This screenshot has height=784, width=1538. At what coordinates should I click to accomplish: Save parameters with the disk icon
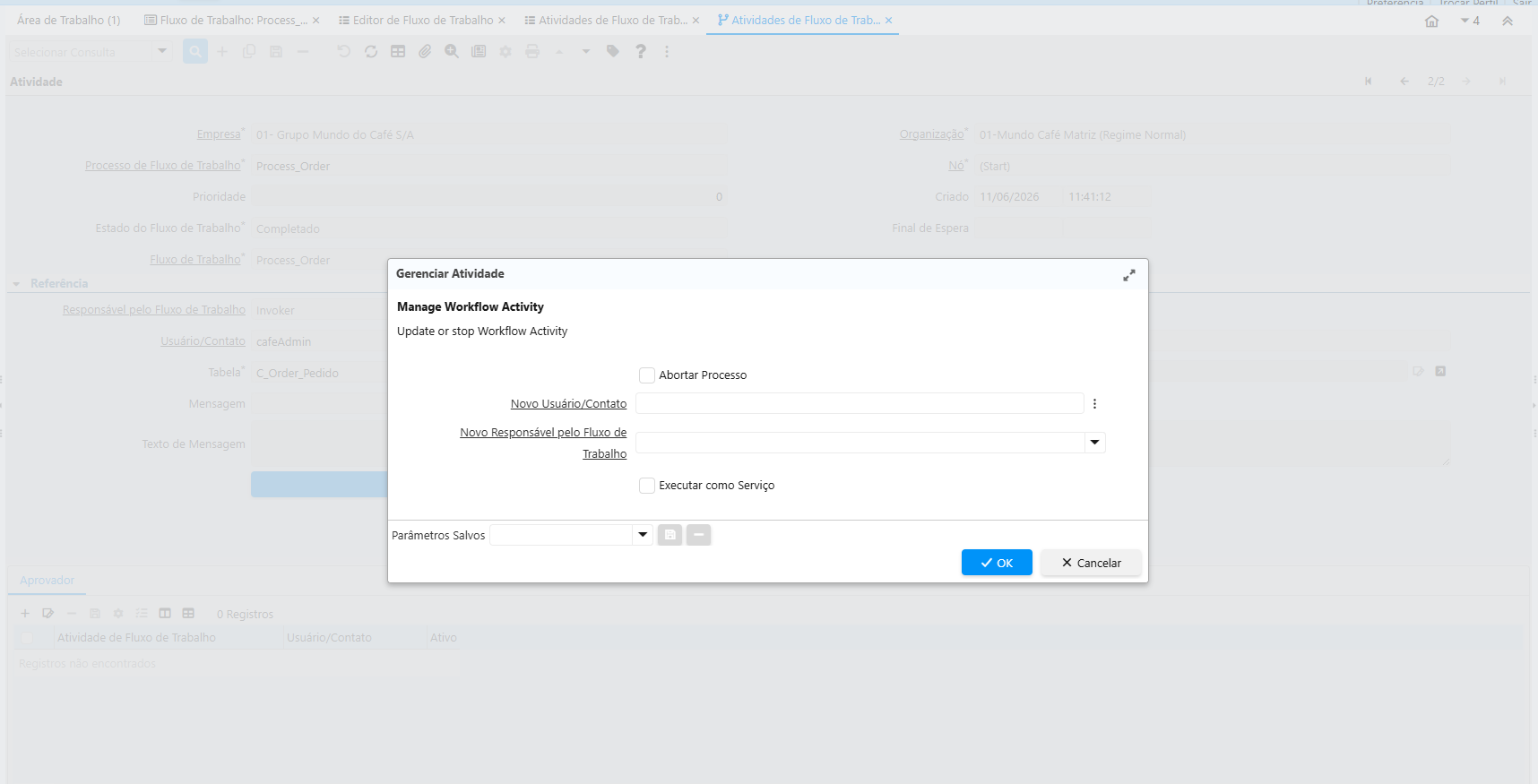[x=670, y=535]
